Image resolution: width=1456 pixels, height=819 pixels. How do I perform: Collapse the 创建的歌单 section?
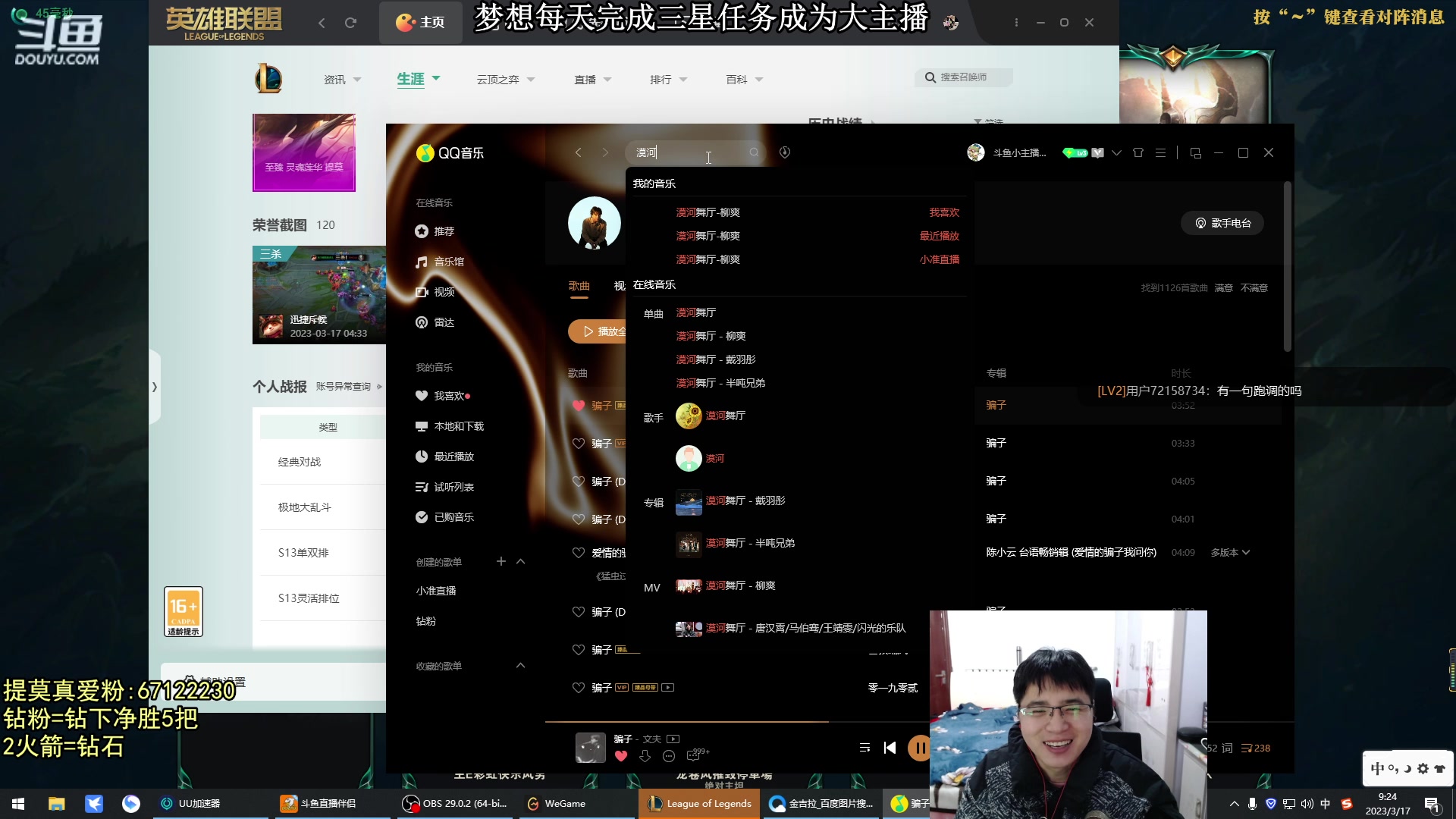tap(520, 561)
